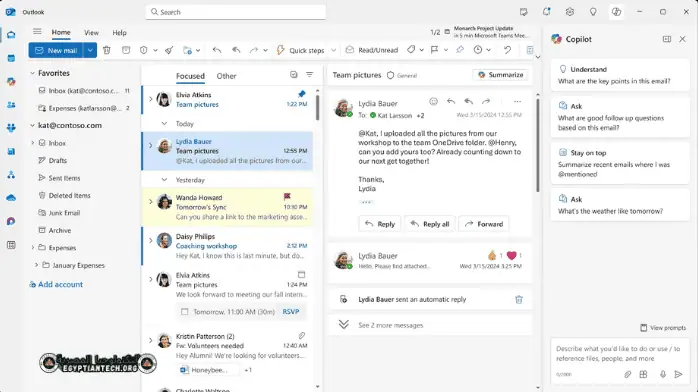Click the RSVP link
The image size is (698, 392).
coord(291,311)
